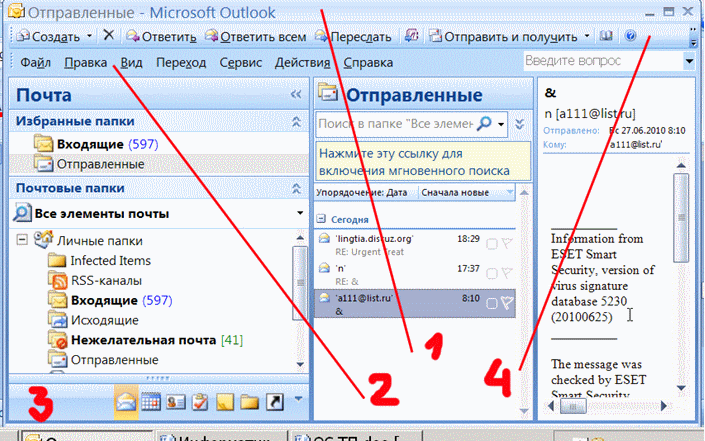Toggle flag on the 'n' message
Image resolution: width=705 pixels, height=441 pixels.
point(507,274)
